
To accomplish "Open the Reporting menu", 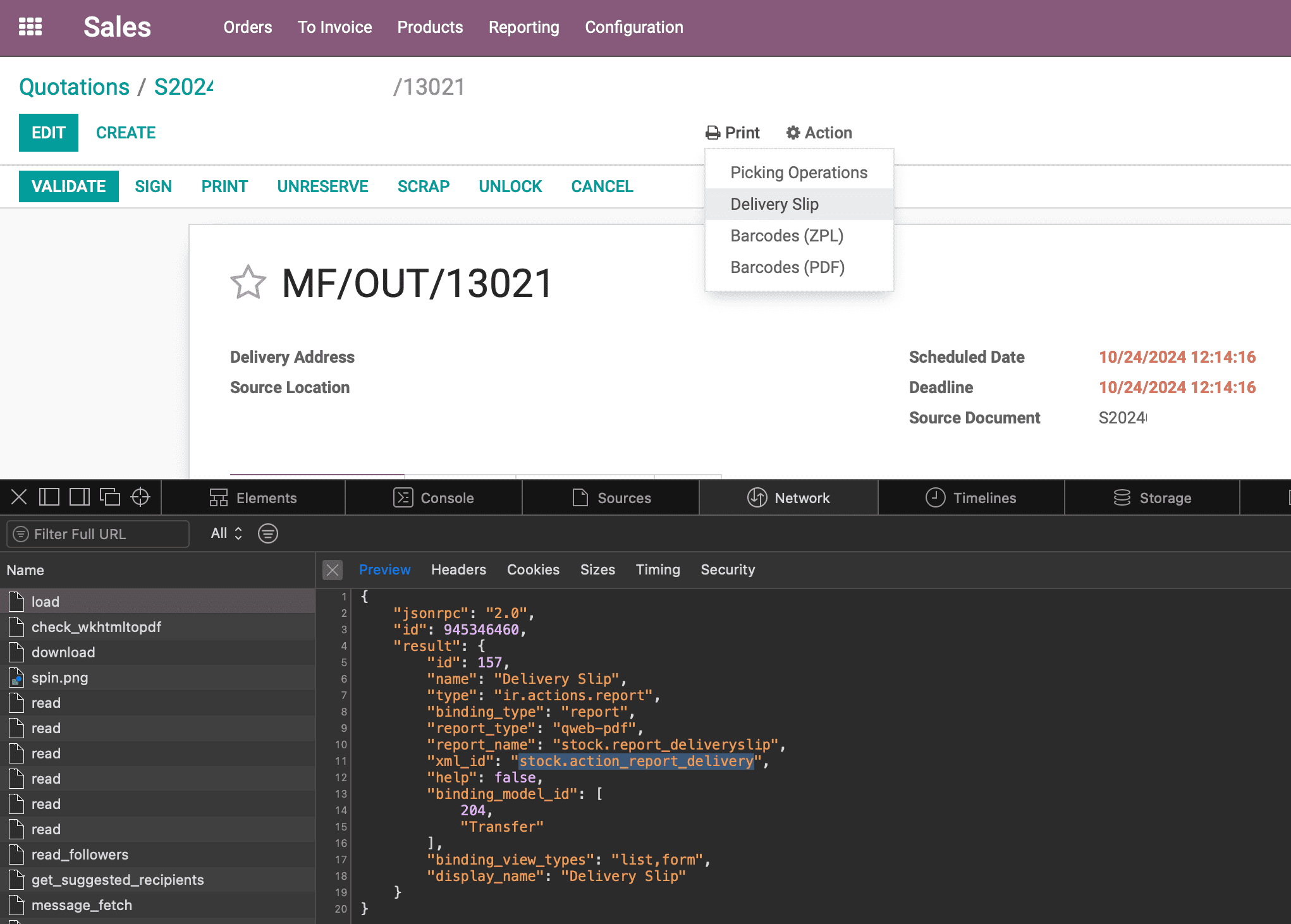I will [x=524, y=27].
